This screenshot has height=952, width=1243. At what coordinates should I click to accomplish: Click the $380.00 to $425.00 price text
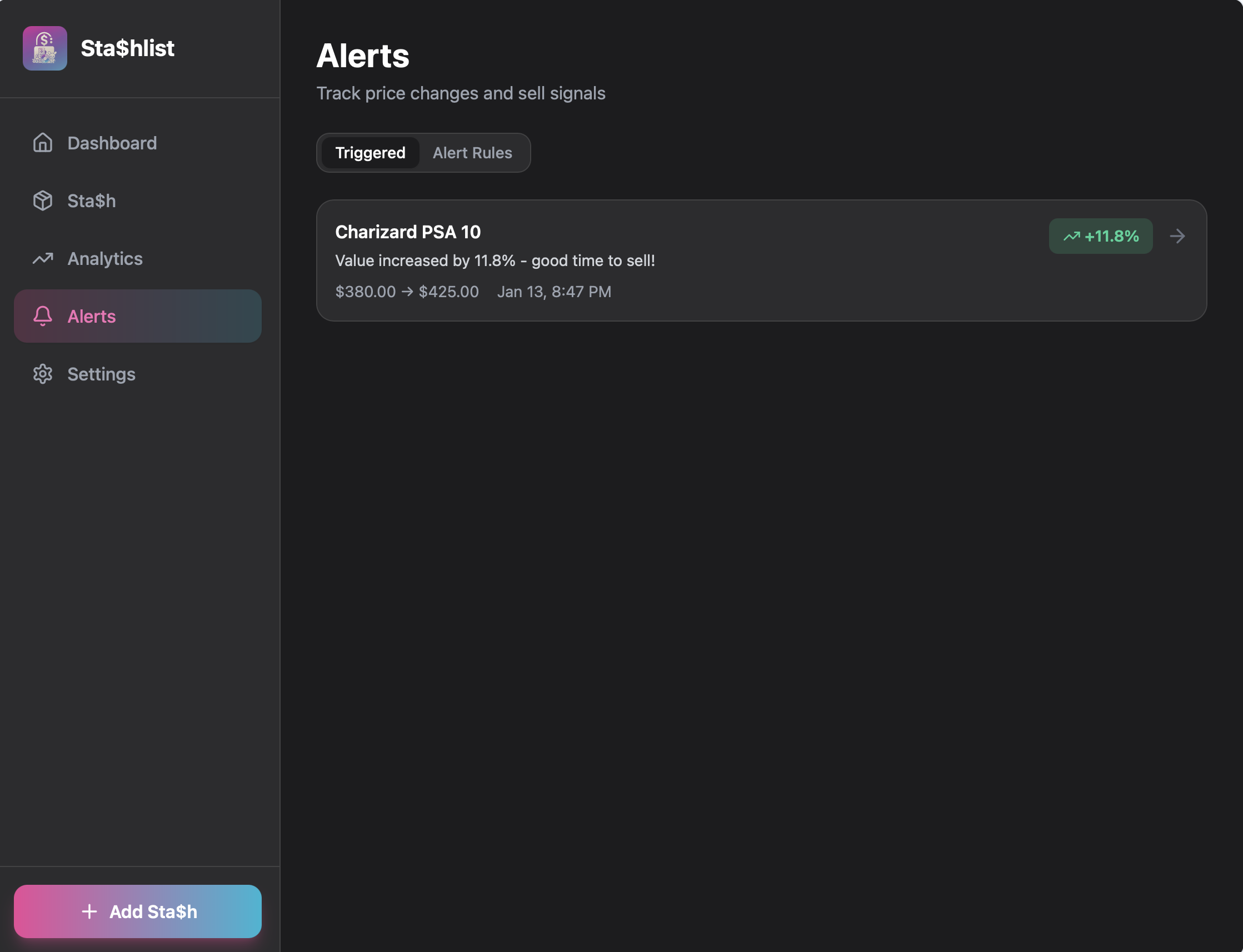tap(406, 292)
